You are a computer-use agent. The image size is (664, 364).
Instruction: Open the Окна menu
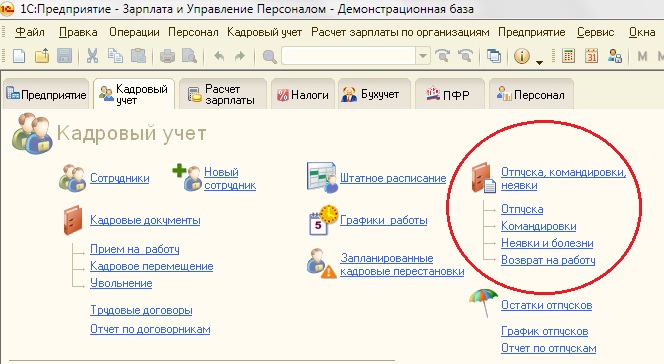click(x=642, y=32)
